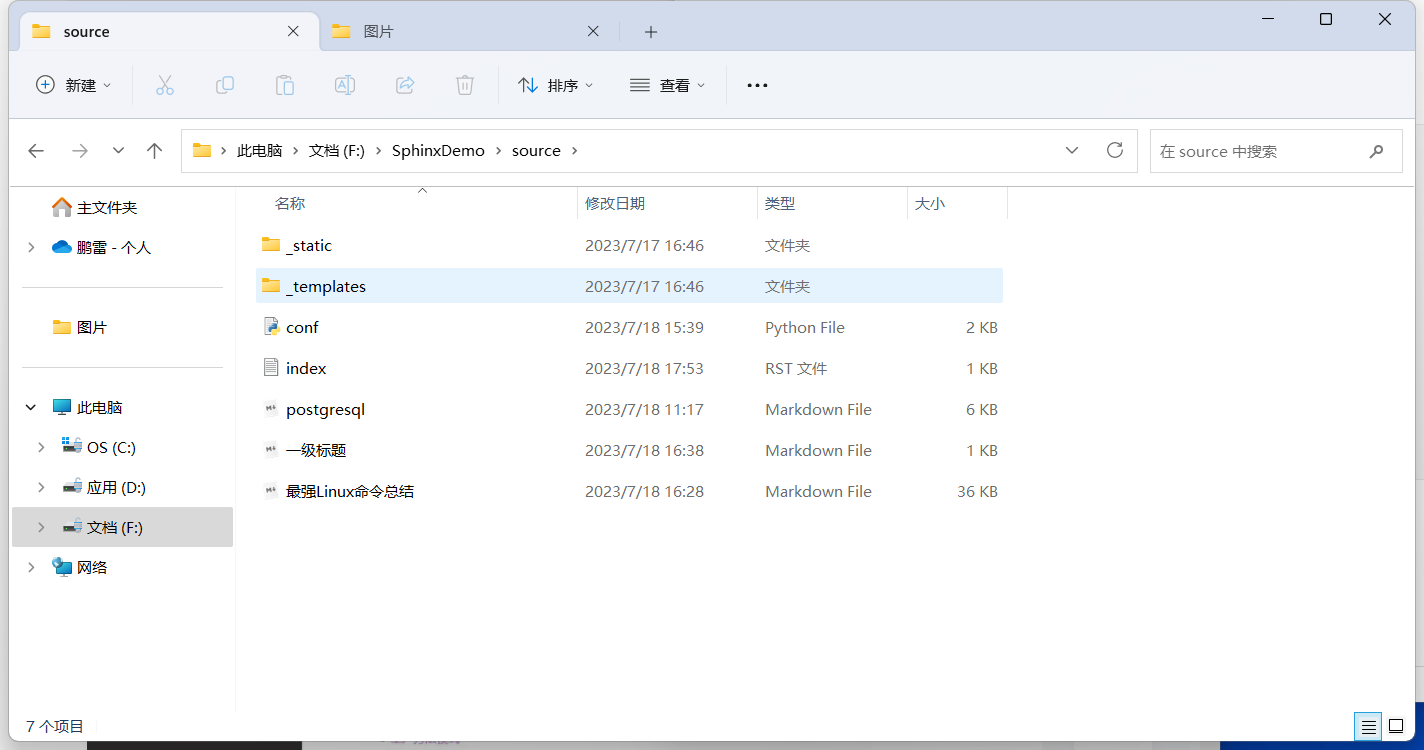This screenshot has width=1424, height=750.
Task: Sort by 修改日期 column header
Action: pos(615,203)
